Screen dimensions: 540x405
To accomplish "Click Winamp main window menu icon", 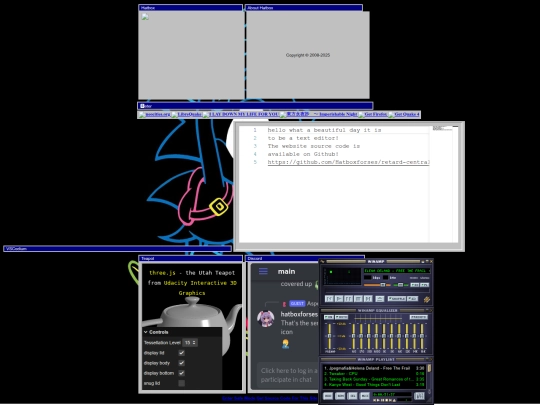I will (x=322, y=262).
